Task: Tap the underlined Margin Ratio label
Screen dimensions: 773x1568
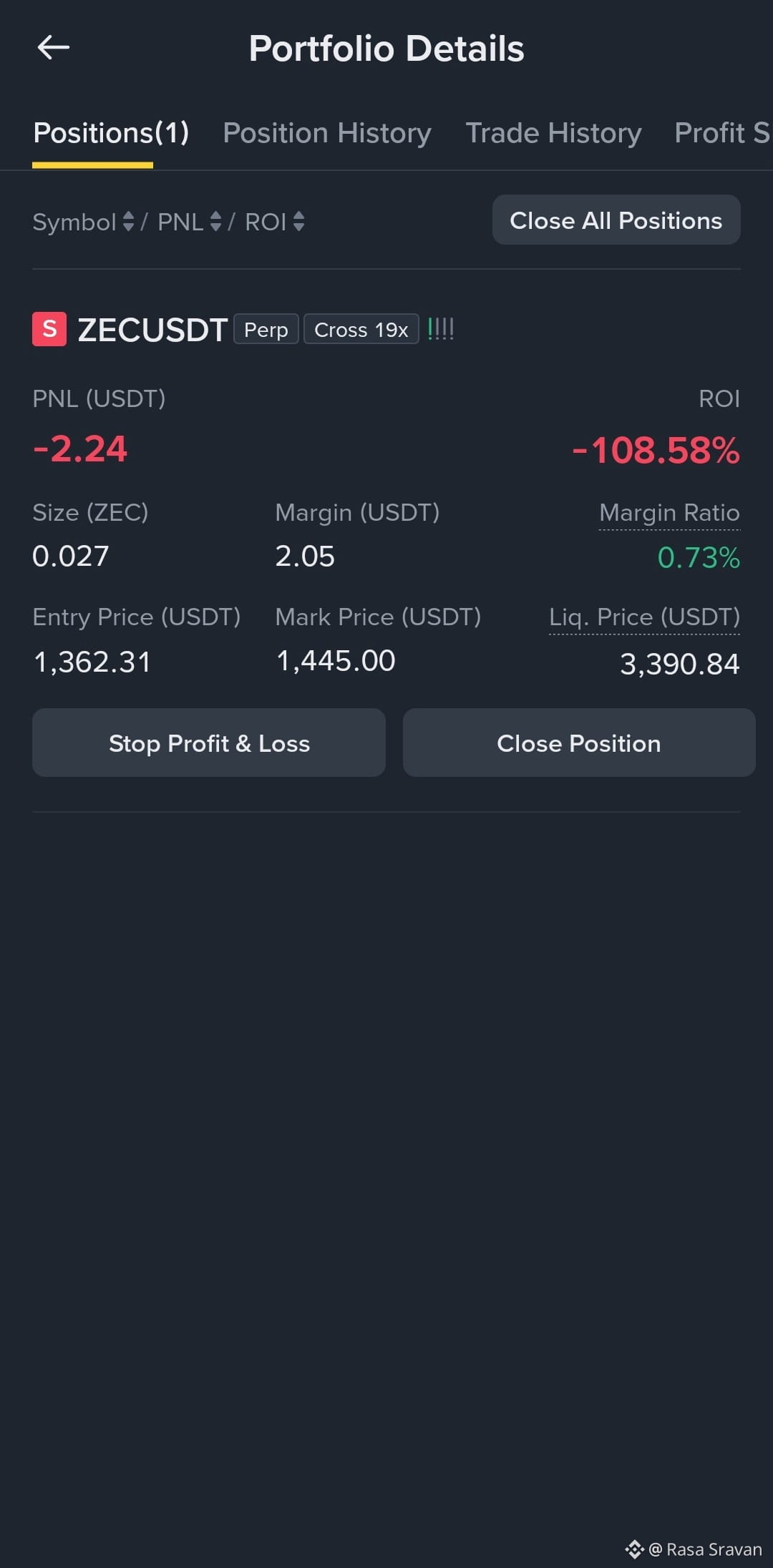Action: tap(669, 513)
